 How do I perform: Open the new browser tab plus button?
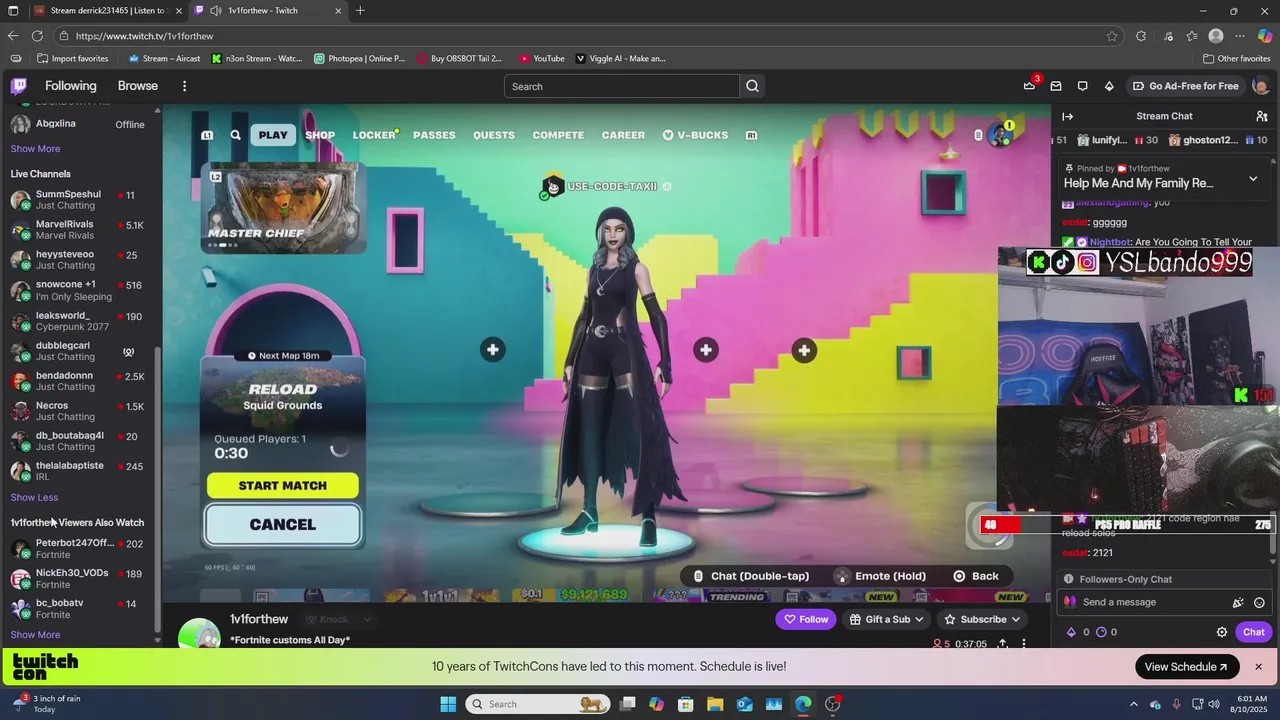[x=360, y=11]
